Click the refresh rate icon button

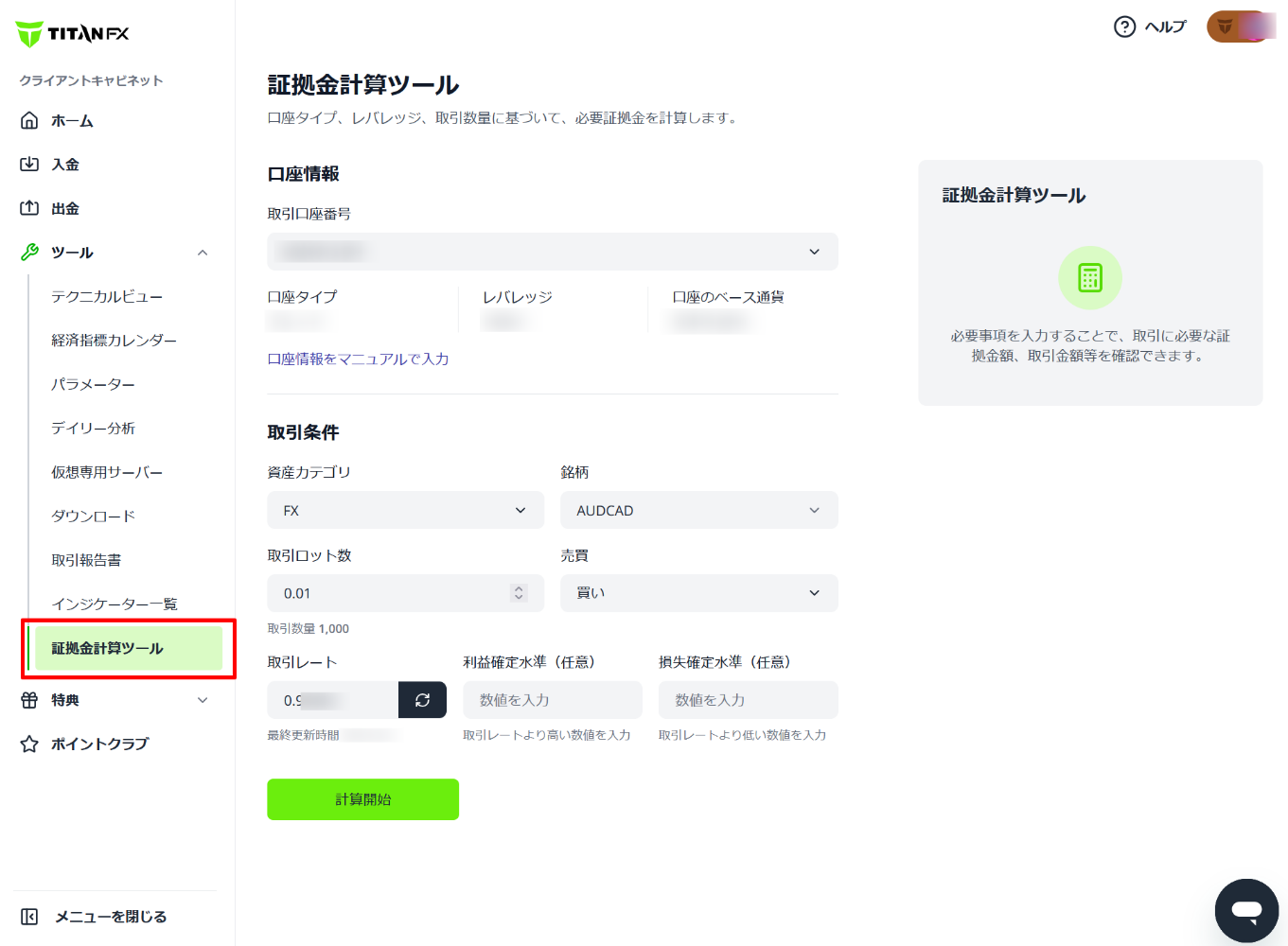tap(422, 700)
